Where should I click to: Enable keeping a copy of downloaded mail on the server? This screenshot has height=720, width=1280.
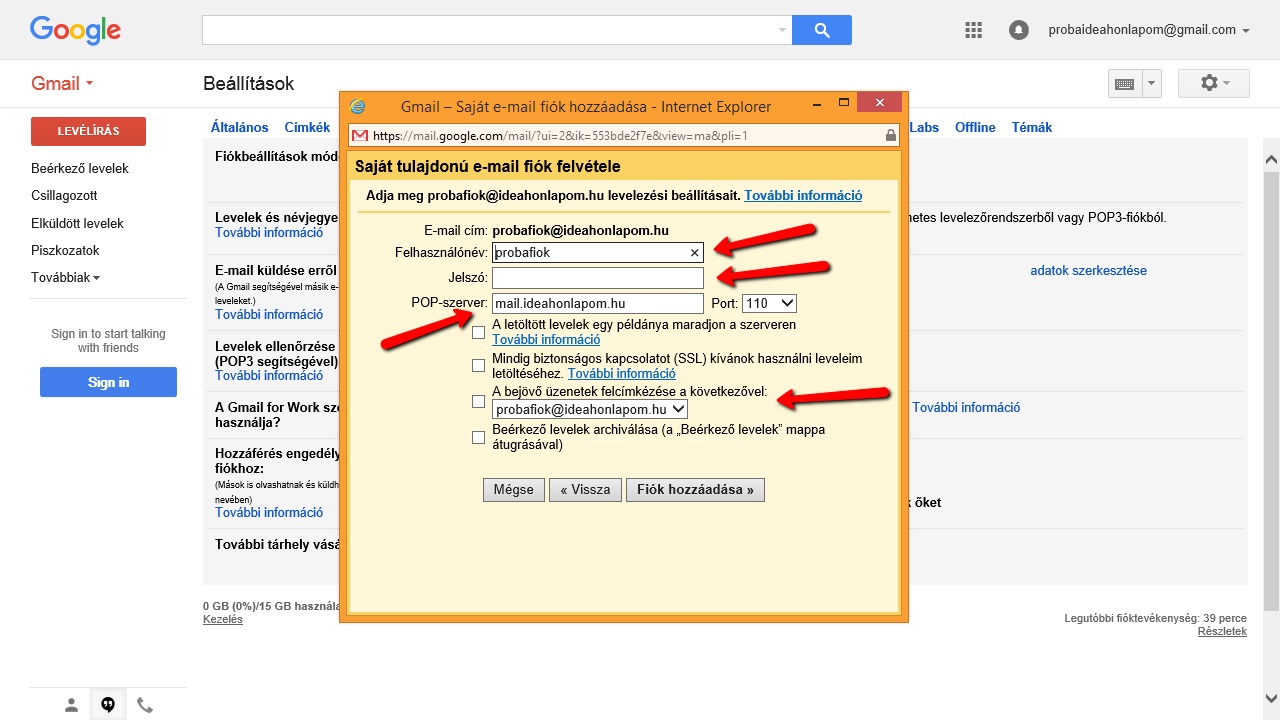479,332
